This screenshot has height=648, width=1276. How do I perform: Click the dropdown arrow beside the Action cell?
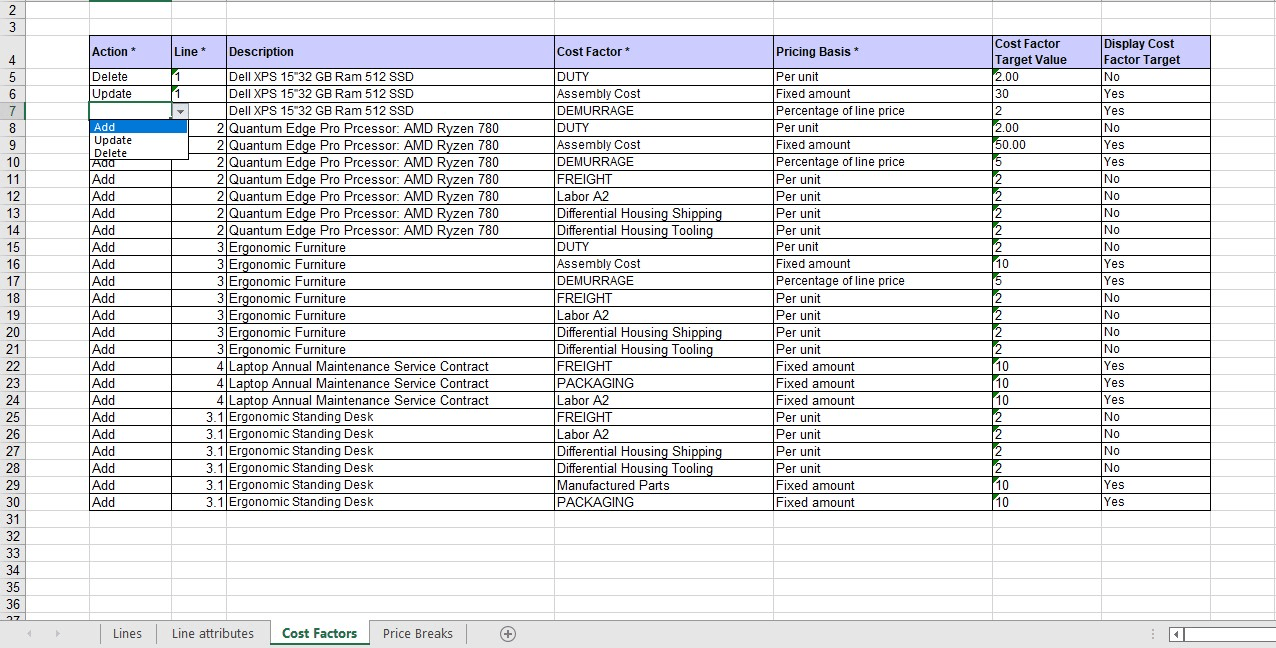point(180,111)
